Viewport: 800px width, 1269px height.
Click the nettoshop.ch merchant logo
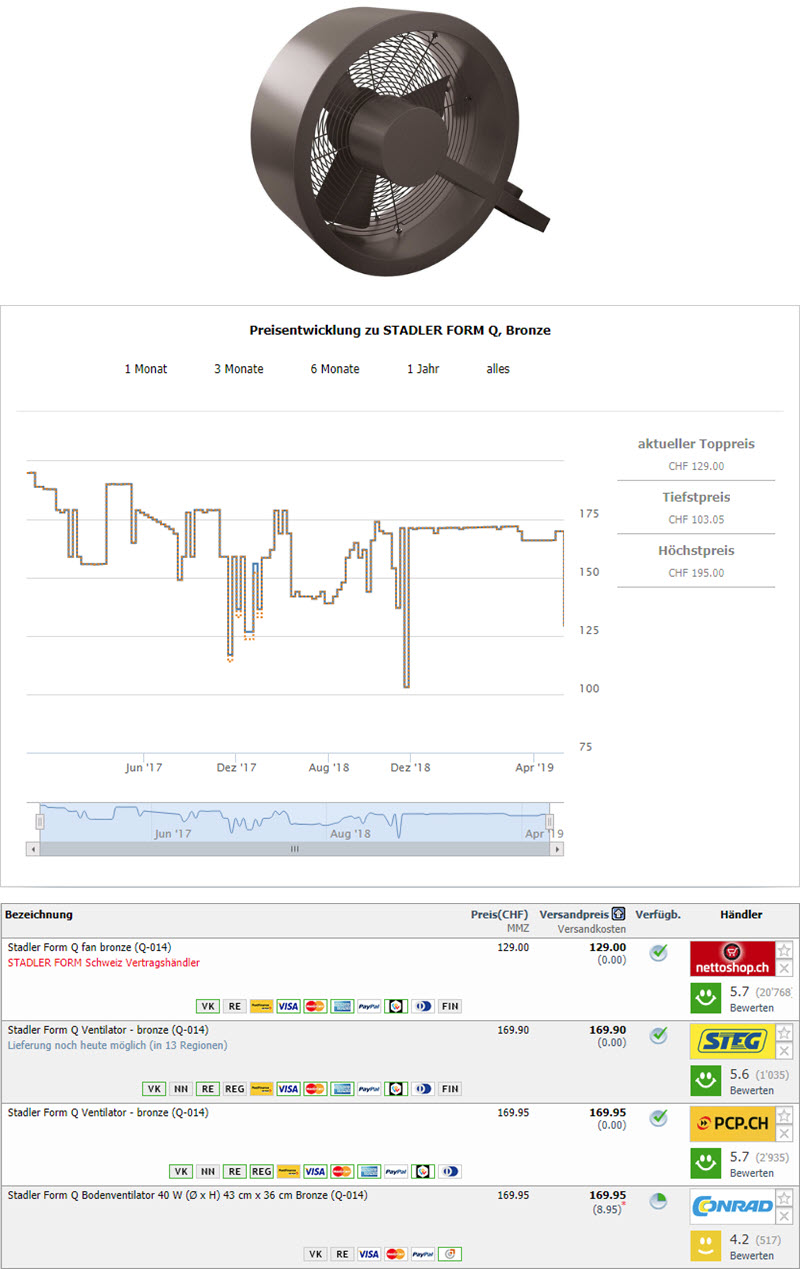(732, 959)
